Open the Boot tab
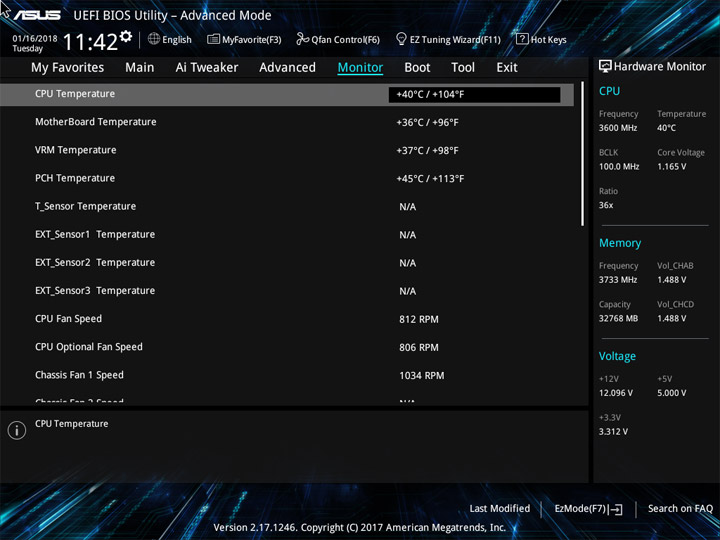The width and height of the screenshot is (720, 540). click(x=417, y=68)
